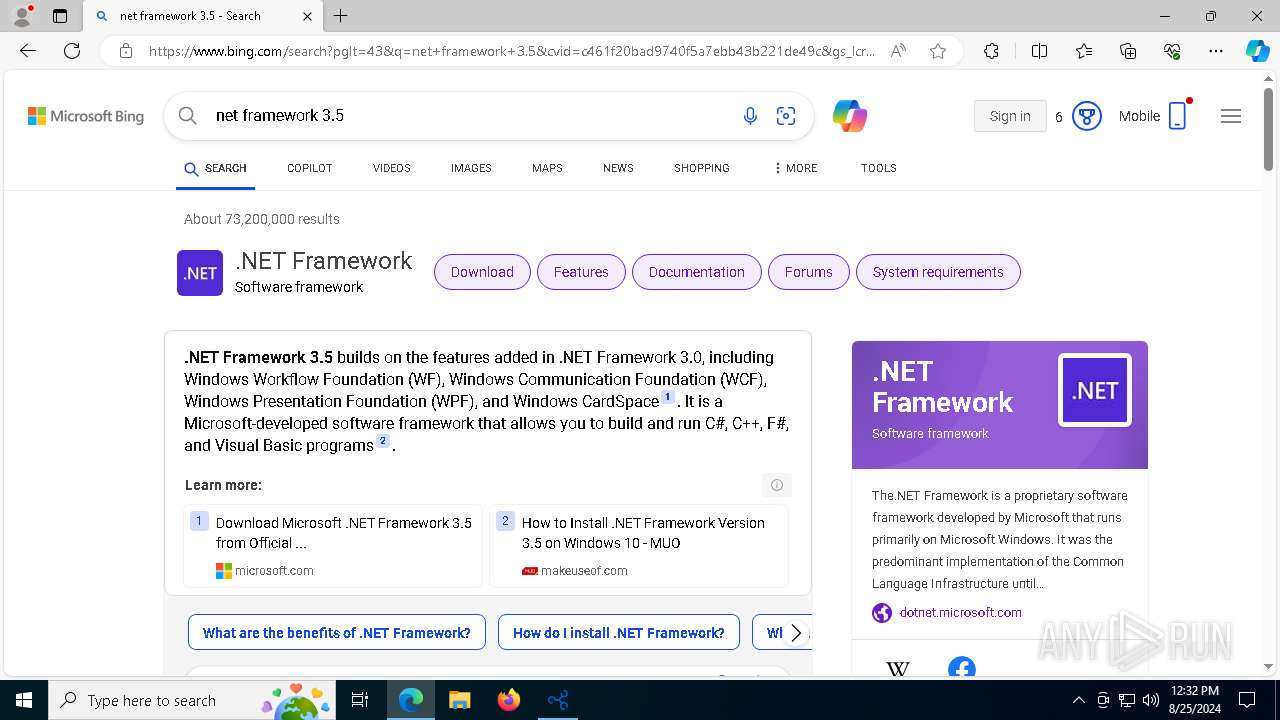The width and height of the screenshot is (1280, 720).
Task: Click the Mobile phone icon
Action: 1178,116
